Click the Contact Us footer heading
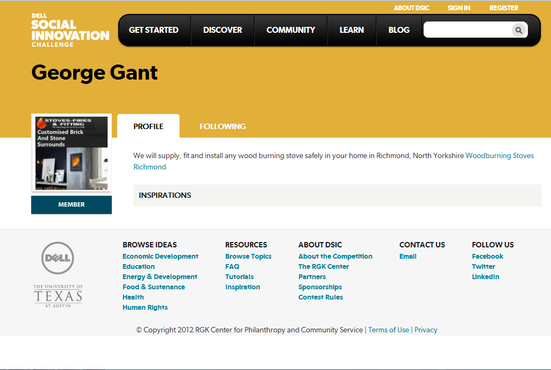The width and height of the screenshot is (551, 370). tap(422, 245)
